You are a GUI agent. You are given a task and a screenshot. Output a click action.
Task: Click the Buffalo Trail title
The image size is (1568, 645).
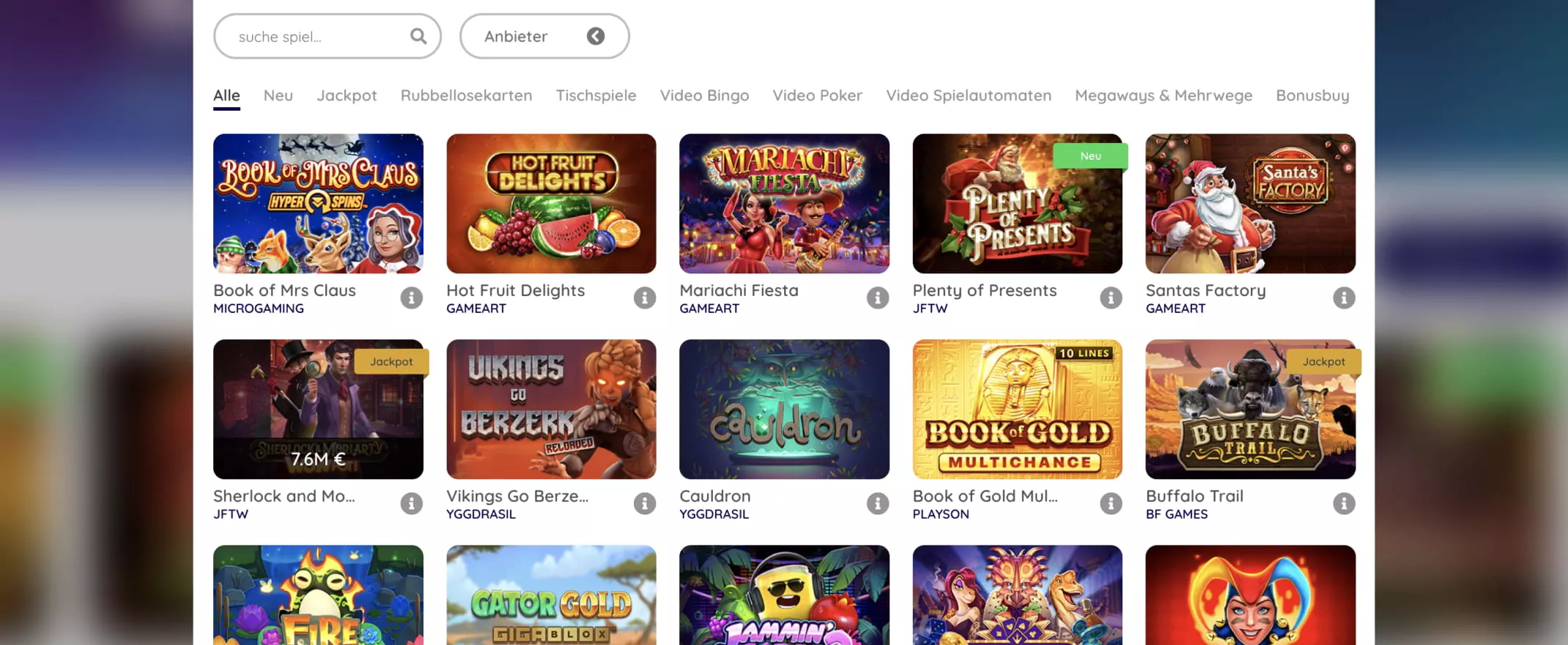click(x=1194, y=496)
